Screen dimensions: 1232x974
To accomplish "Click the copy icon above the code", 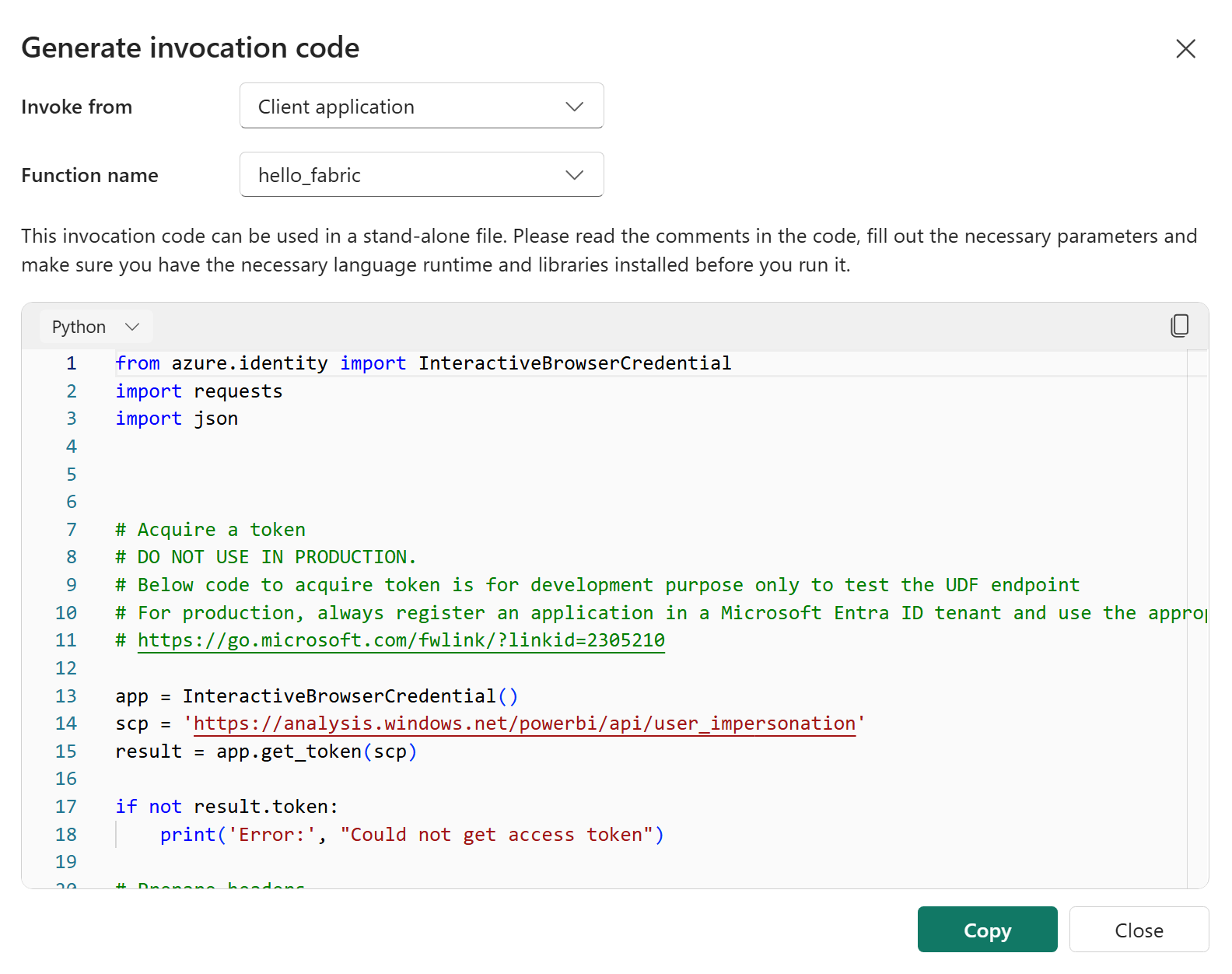I will click(1179, 326).
